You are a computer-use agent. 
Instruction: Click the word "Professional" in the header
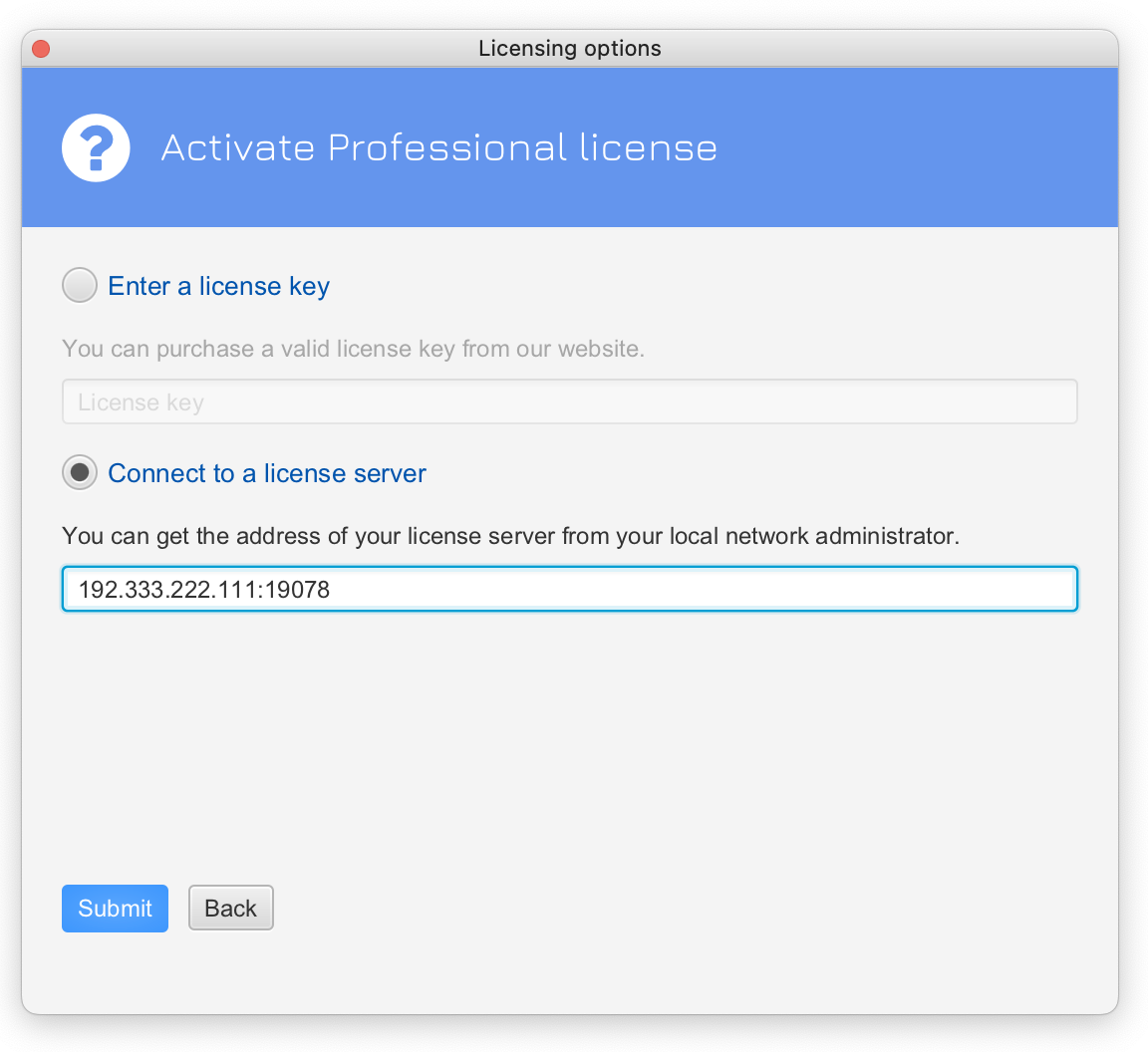(447, 148)
